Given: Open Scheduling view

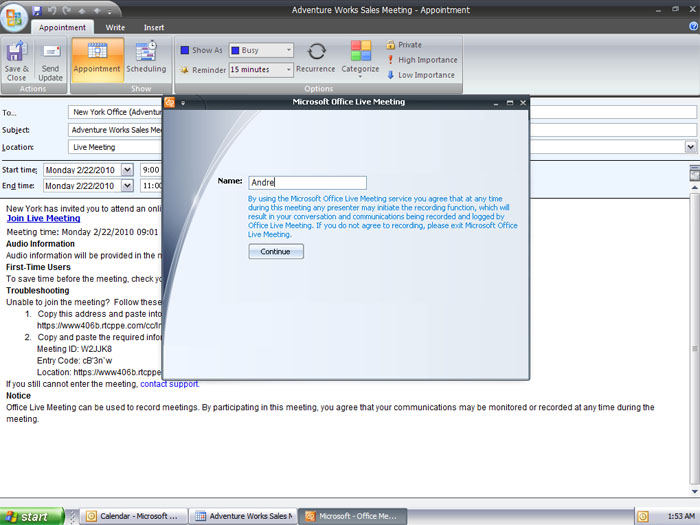Looking at the screenshot, I should coord(146,60).
